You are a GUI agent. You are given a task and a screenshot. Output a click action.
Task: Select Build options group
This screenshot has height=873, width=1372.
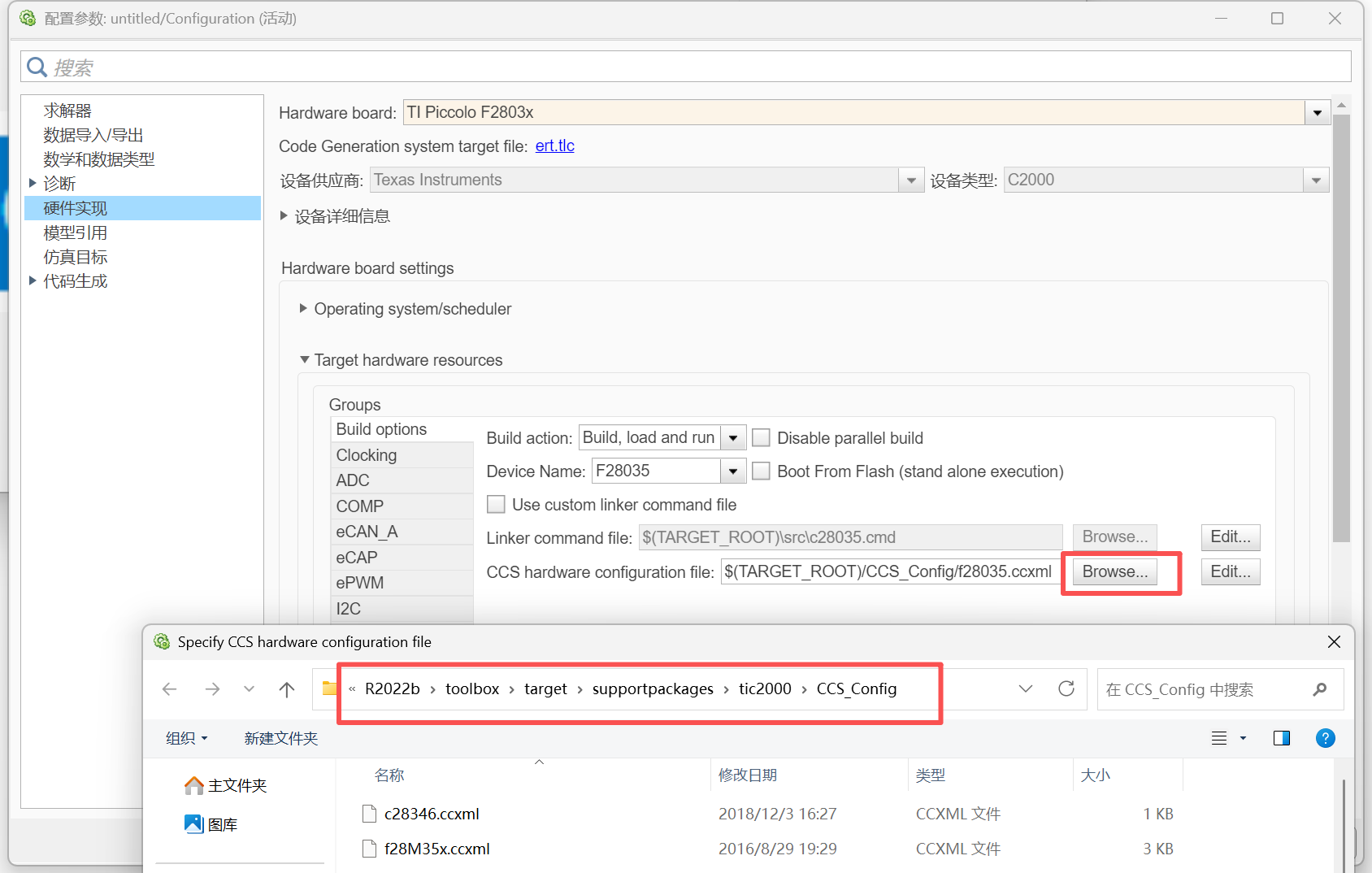coord(402,429)
